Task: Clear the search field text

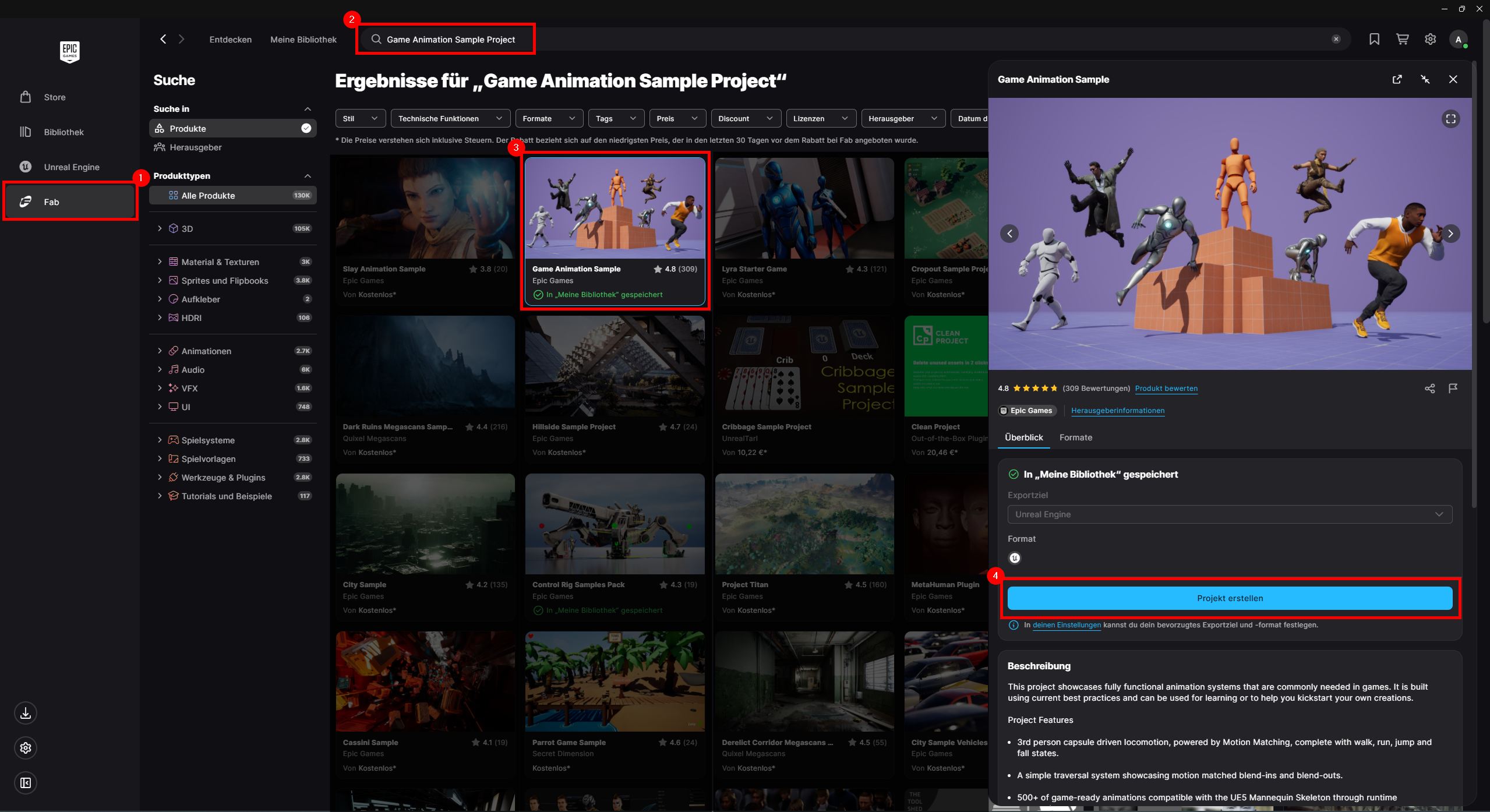Action: 1336,39
